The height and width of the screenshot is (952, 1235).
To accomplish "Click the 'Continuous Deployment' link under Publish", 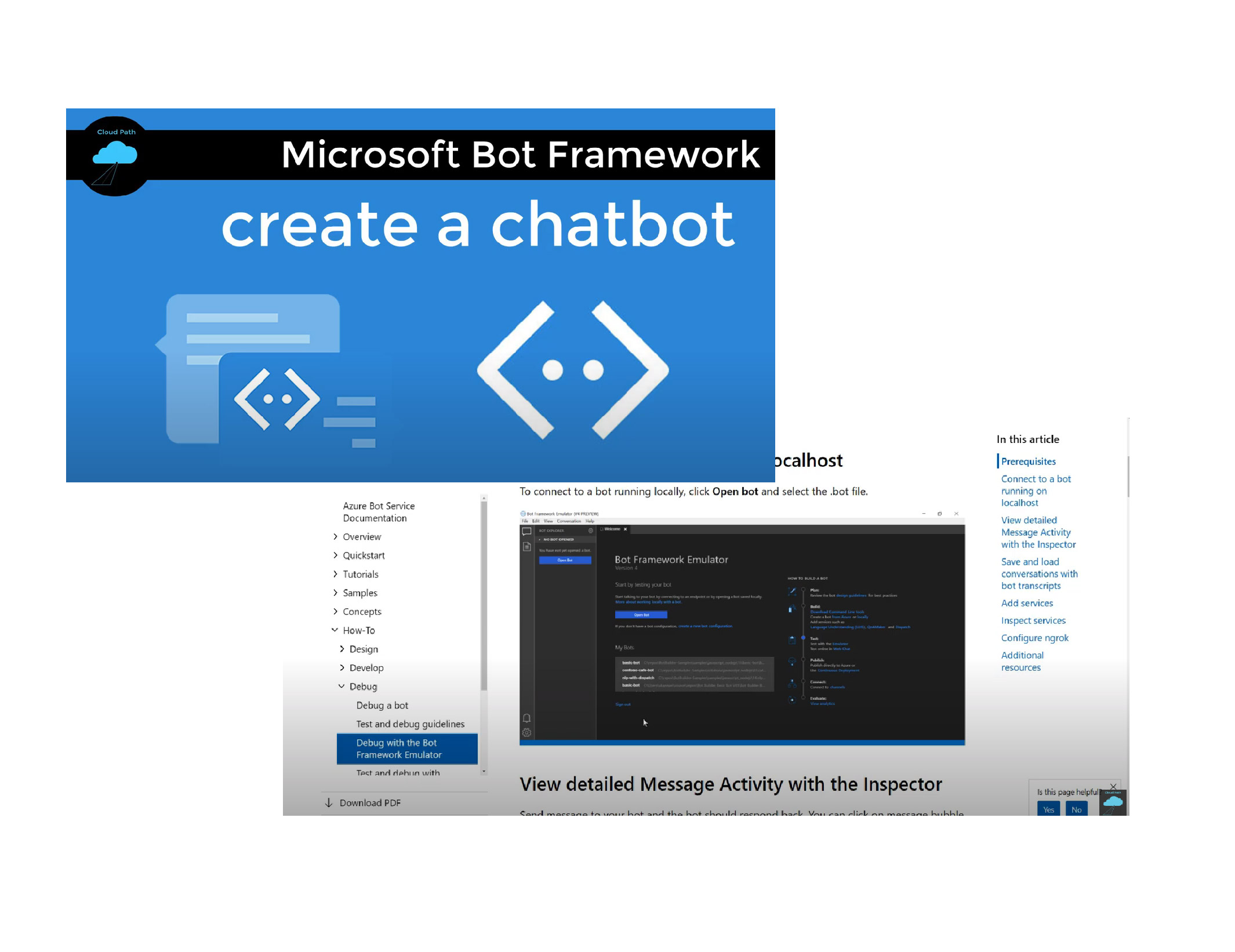I will [838, 671].
